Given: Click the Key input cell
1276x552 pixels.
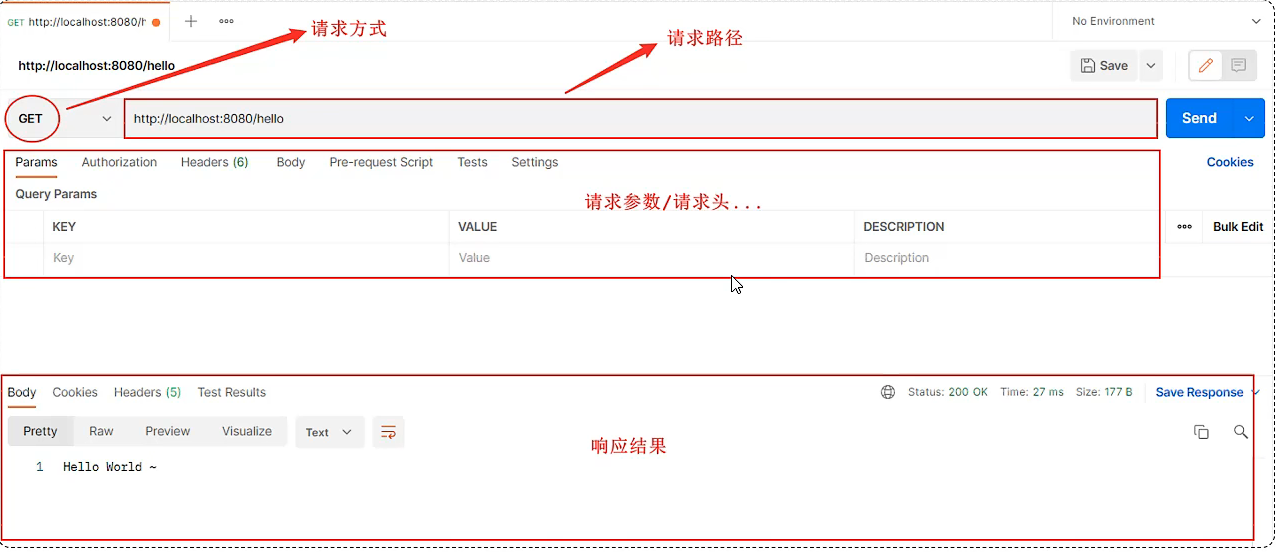Looking at the screenshot, I should (x=247, y=258).
